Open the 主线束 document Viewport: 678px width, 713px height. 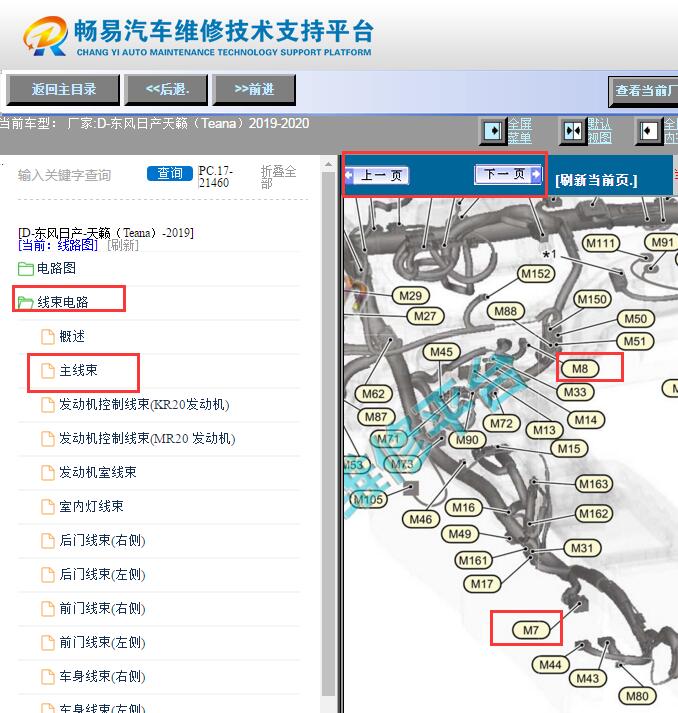pyautogui.click(x=78, y=370)
